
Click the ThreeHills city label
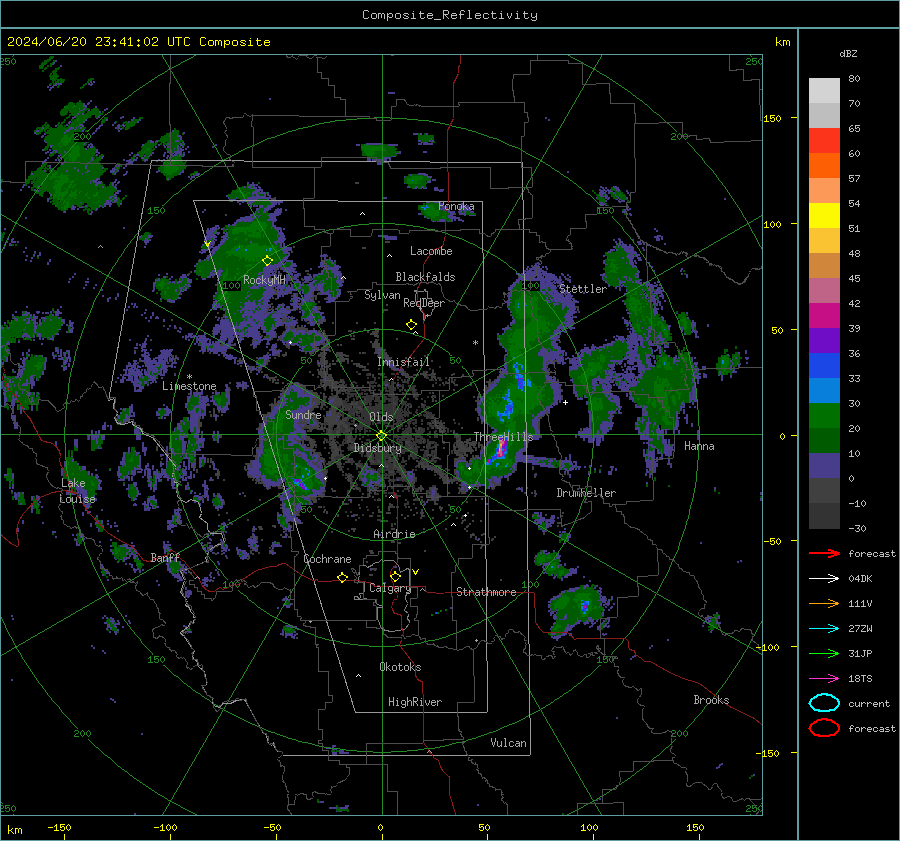pyautogui.click(x=503, y=437)
